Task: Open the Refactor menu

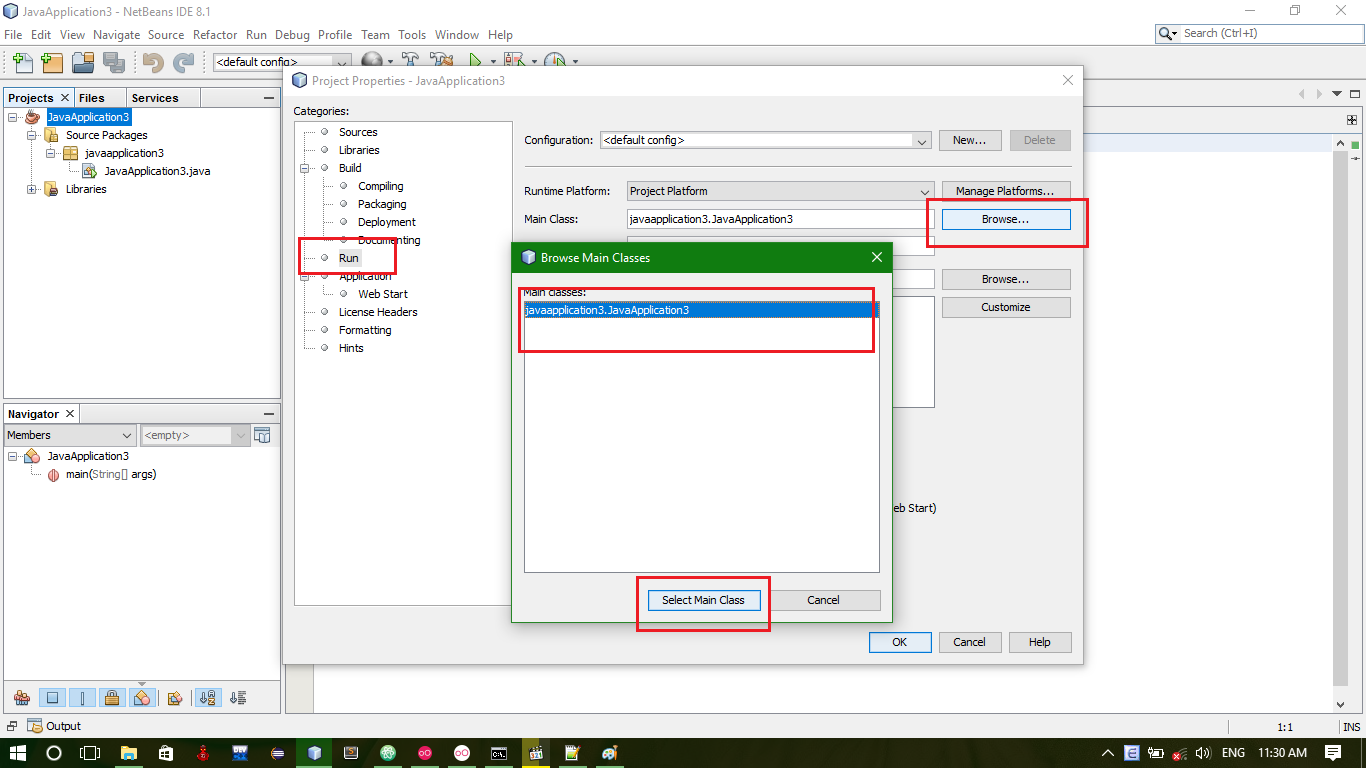Action: (x=215, y=34)
